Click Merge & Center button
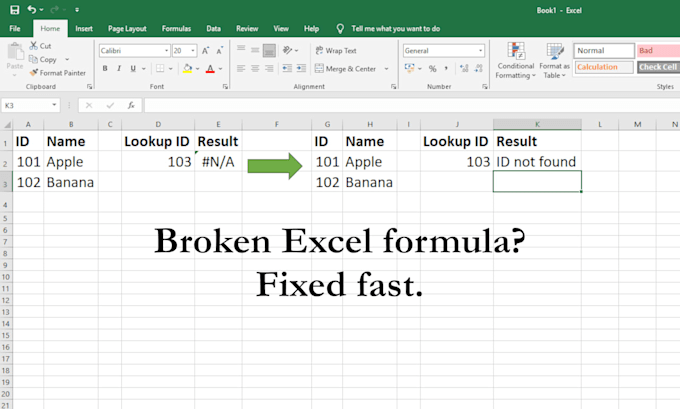The width and height of the screenshot is (680, 409). [346, 69]
